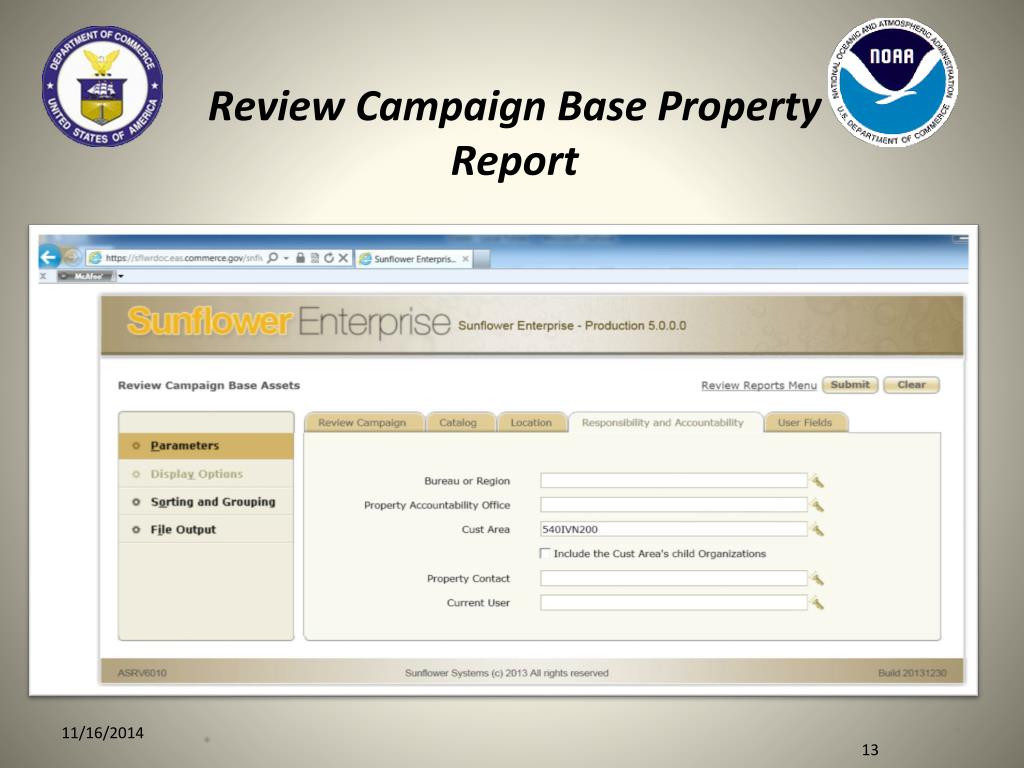The height and width of the screenshot is (768, 1024).
Task: Select Responsibility and Accountability tab
Action: 663,423
